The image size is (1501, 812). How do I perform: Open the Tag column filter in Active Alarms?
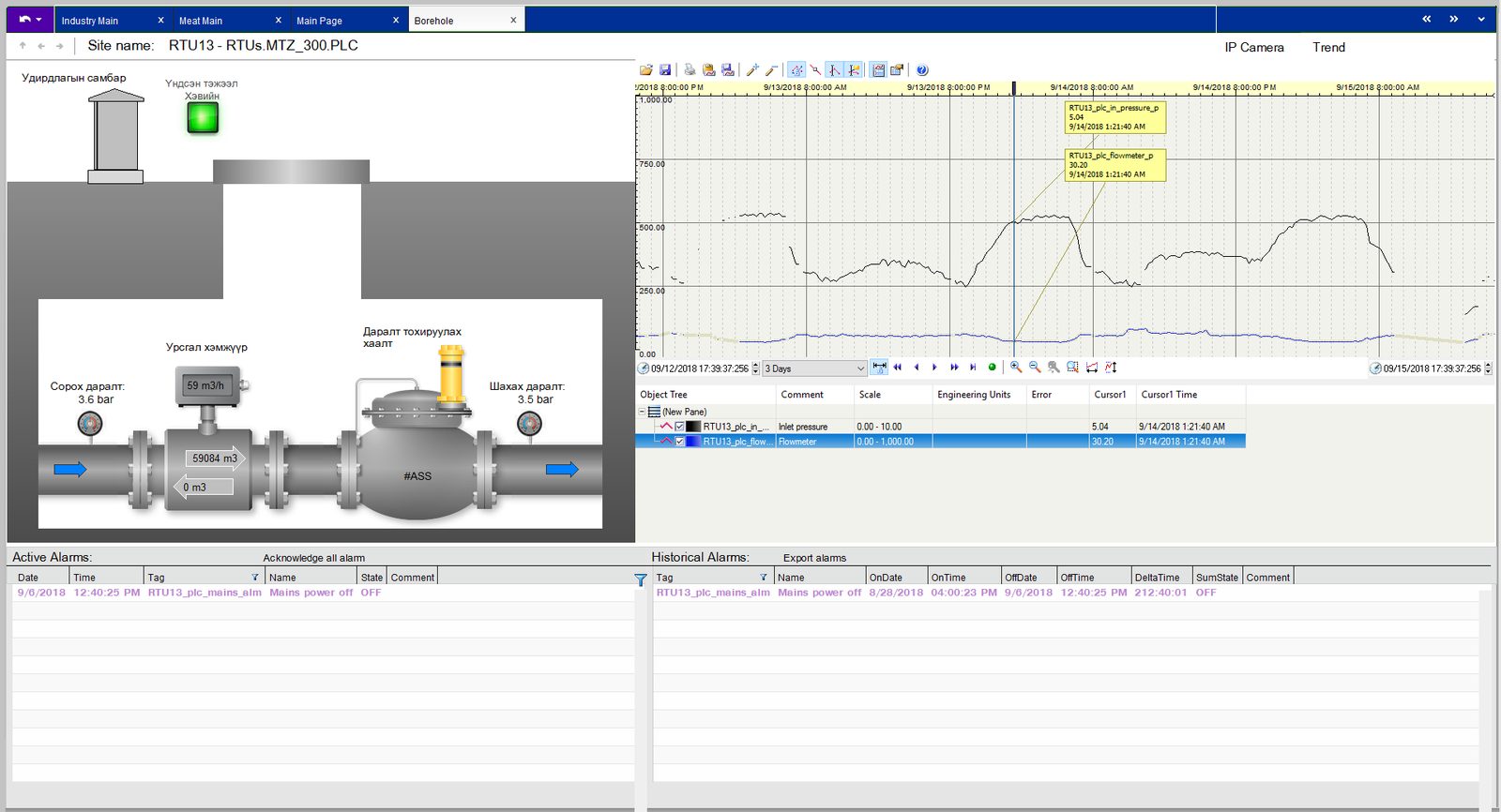(x=254, y=578)
